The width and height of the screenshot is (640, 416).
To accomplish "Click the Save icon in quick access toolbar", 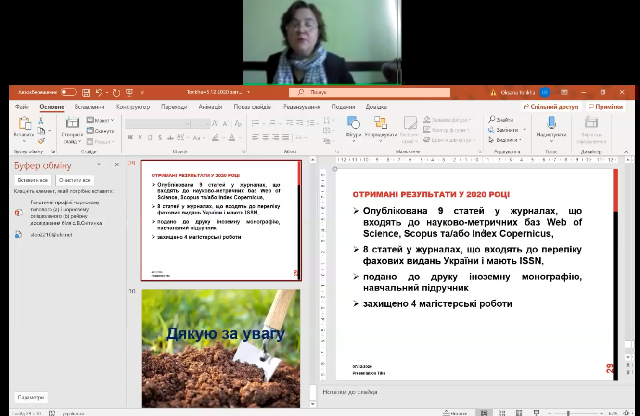I will [x=88, y=92].
